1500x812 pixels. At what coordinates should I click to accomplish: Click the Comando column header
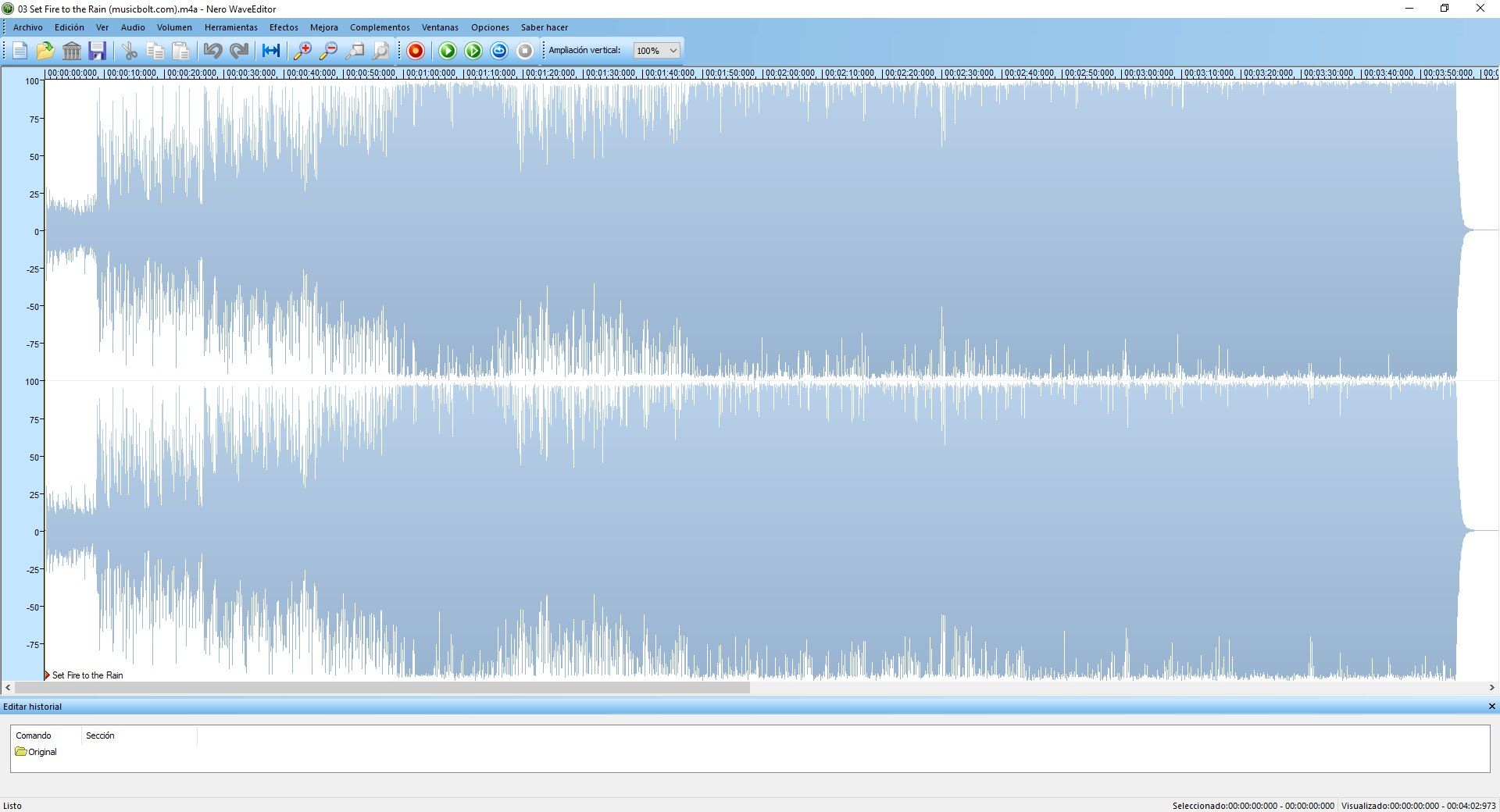46,735
